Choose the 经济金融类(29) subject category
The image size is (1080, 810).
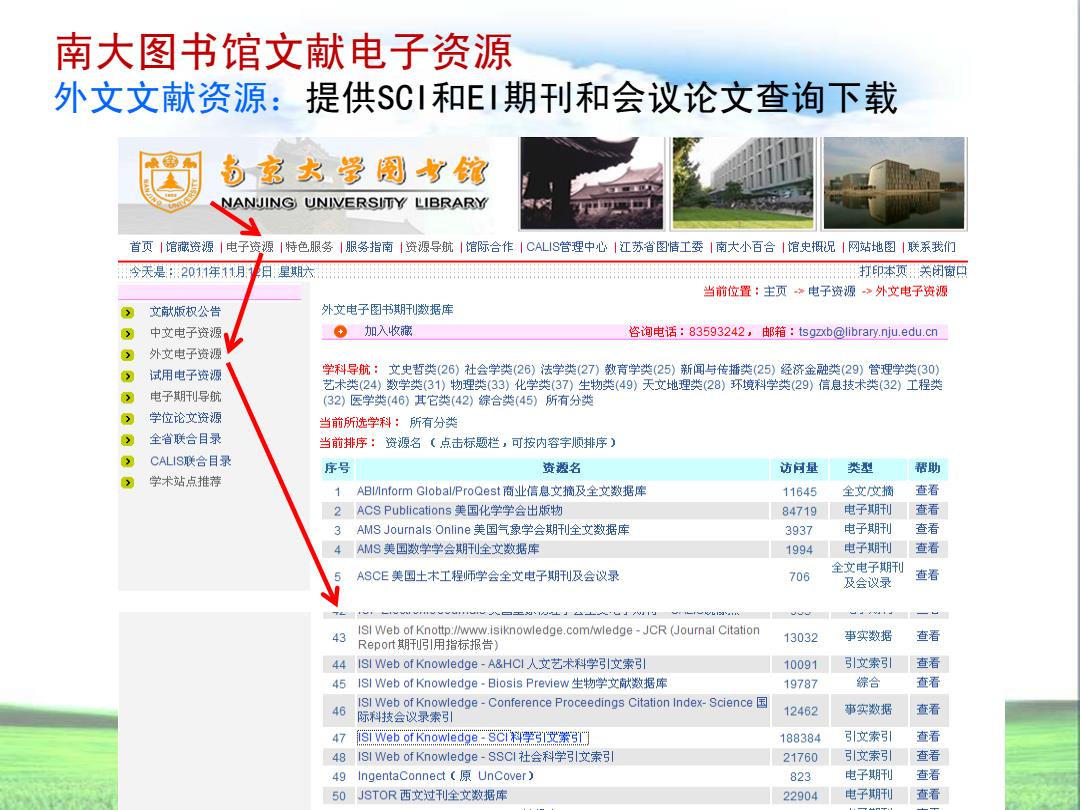tap(821, 370)
